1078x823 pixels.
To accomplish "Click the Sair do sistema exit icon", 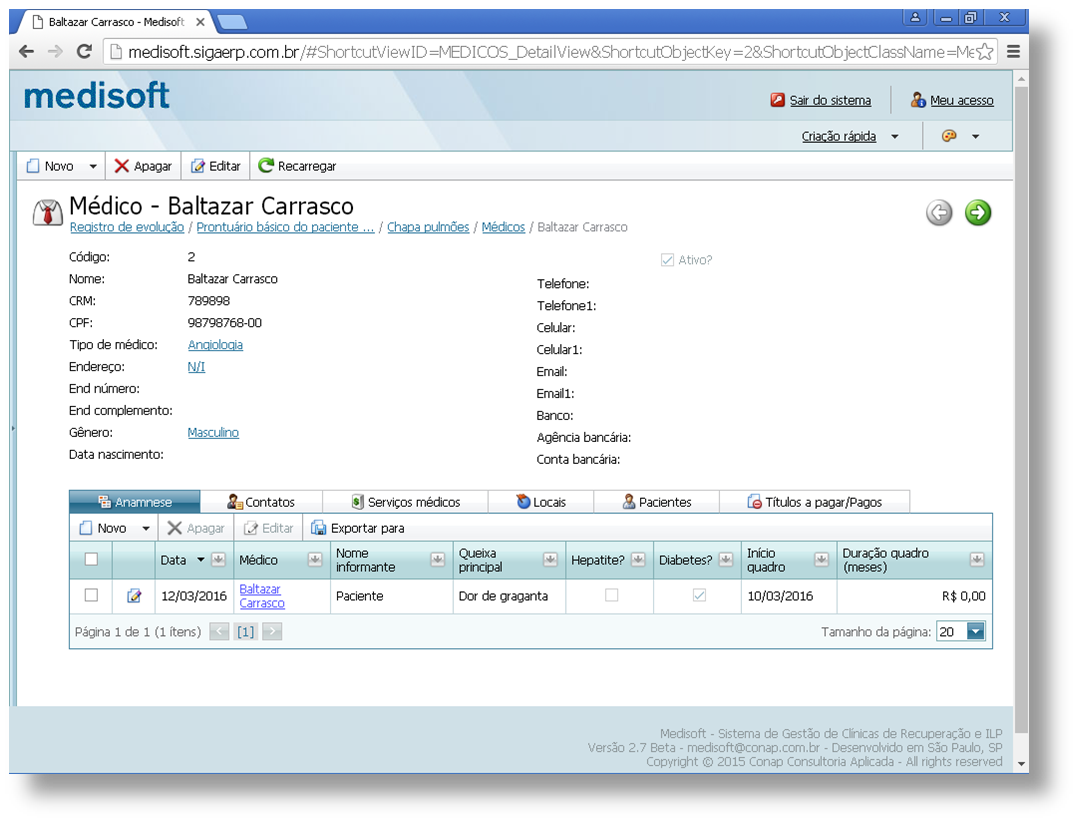I will 778,100.
